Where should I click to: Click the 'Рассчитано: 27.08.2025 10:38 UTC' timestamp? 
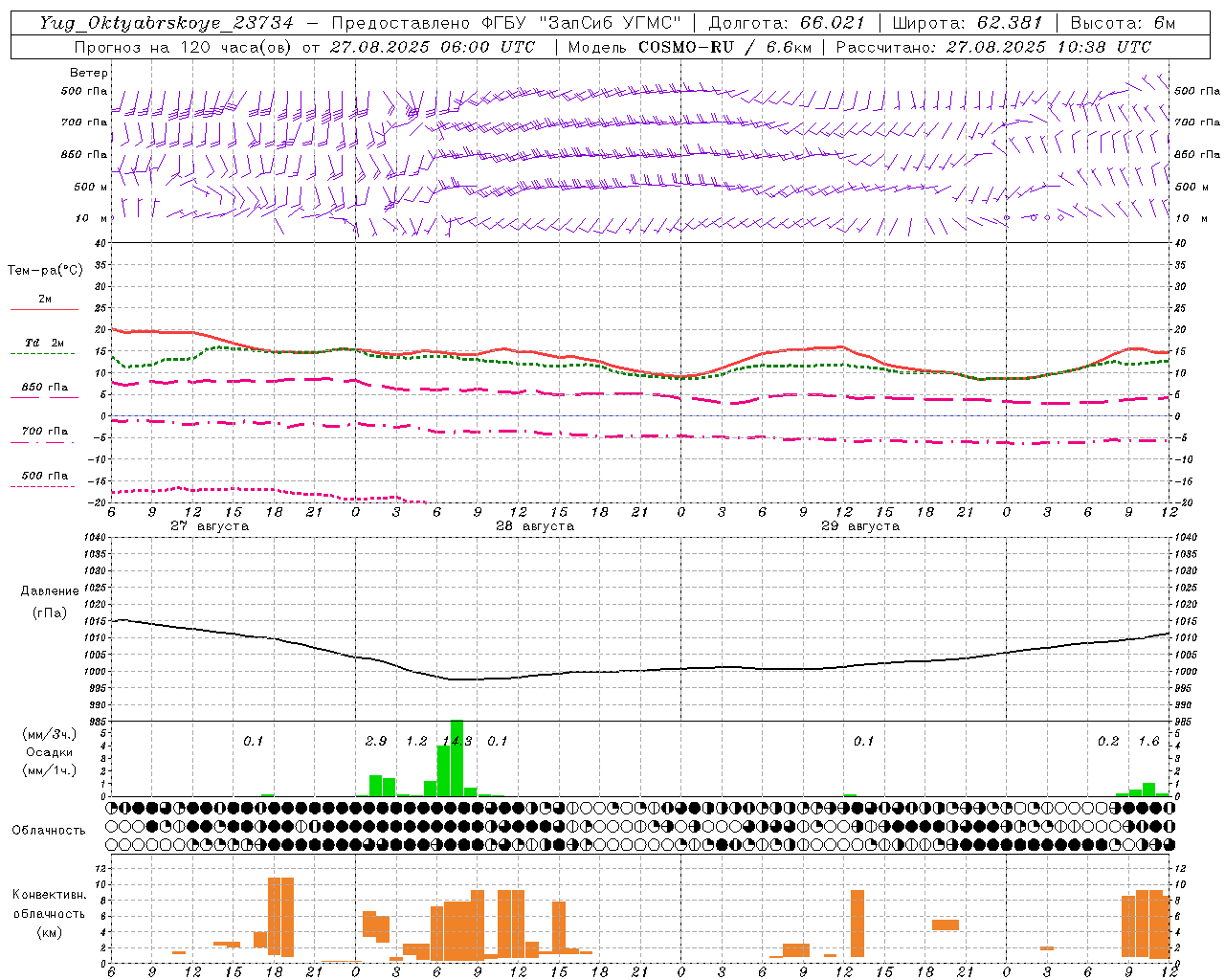(993, 47)
